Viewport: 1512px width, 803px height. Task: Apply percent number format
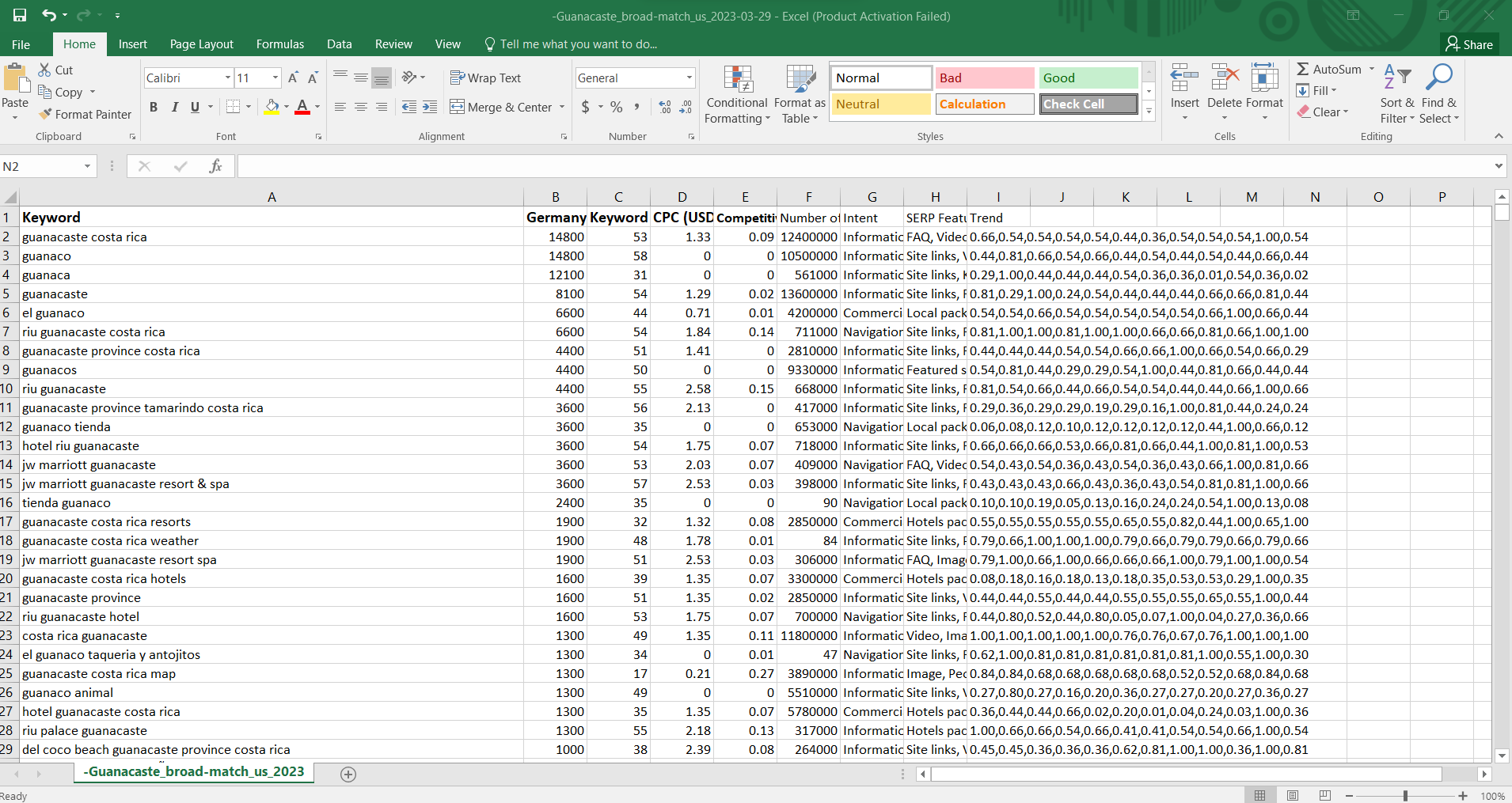(x=616, y=108)
